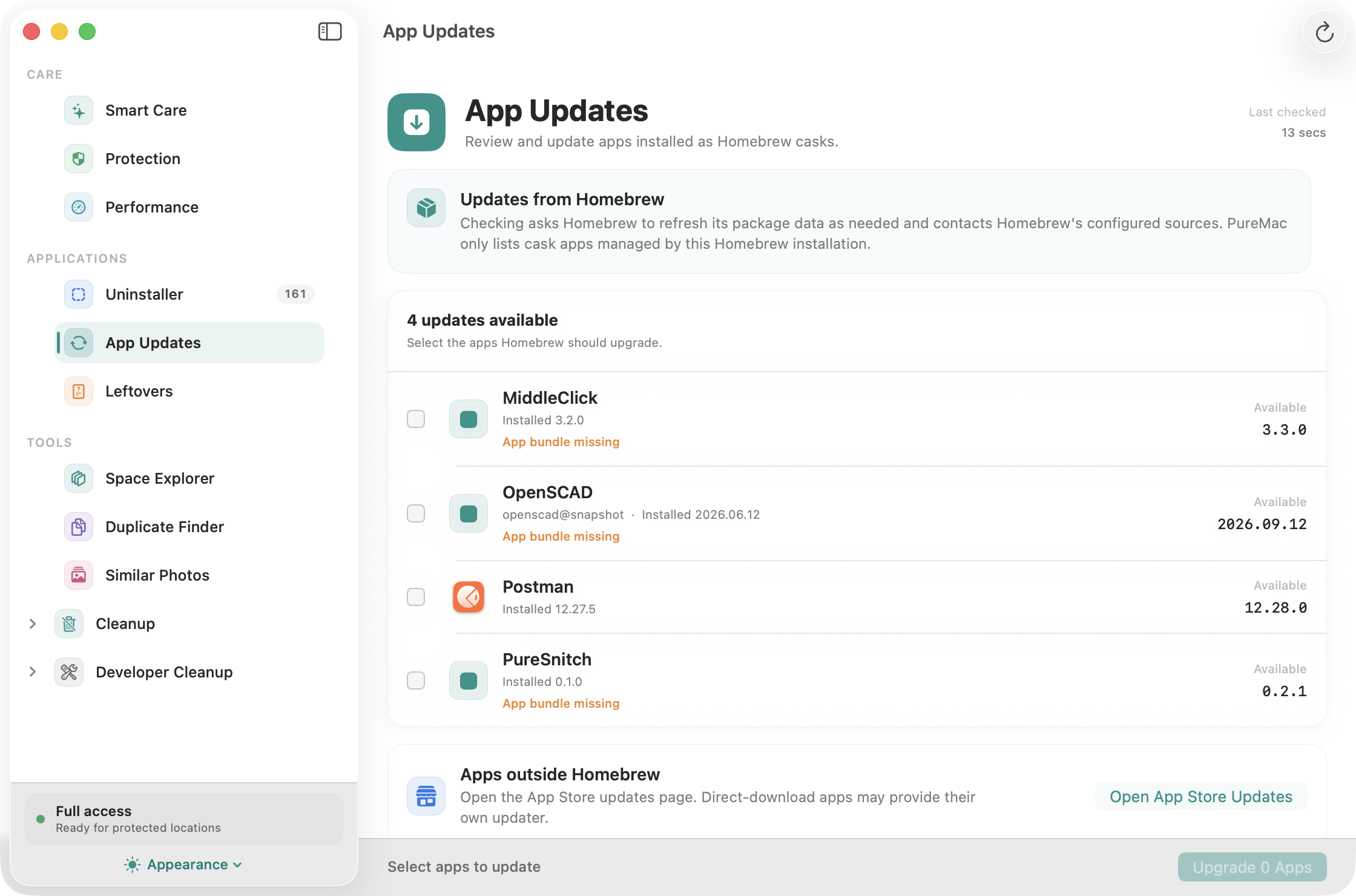Screen dimensions: 1356x896
Task: Click the openscad@snapshot cask name
Action: tap(563, 515)
